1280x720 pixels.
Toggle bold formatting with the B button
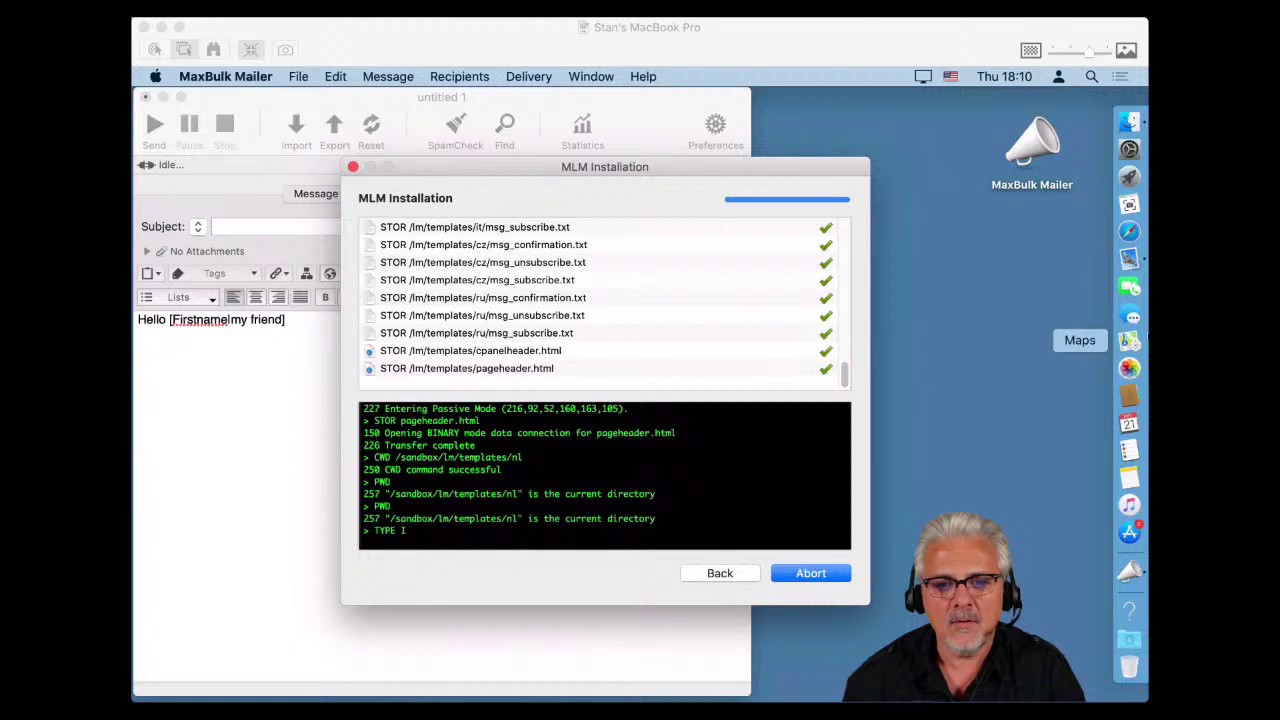click(x=325, y=297)
